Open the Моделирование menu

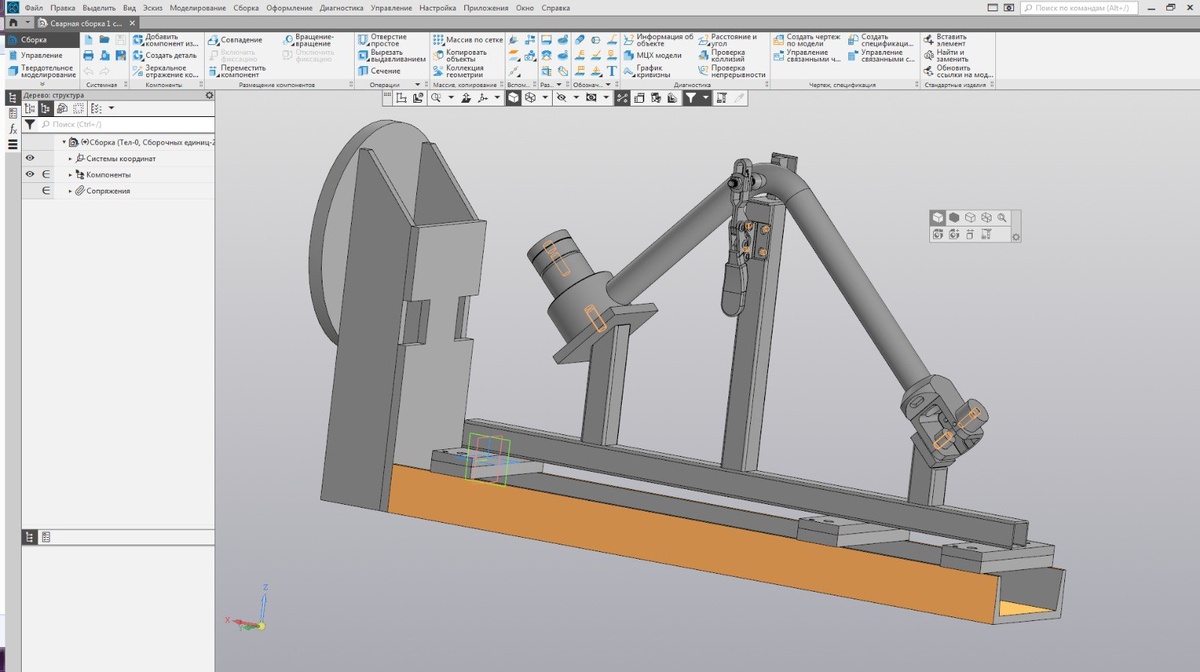(x=197, y=8)
